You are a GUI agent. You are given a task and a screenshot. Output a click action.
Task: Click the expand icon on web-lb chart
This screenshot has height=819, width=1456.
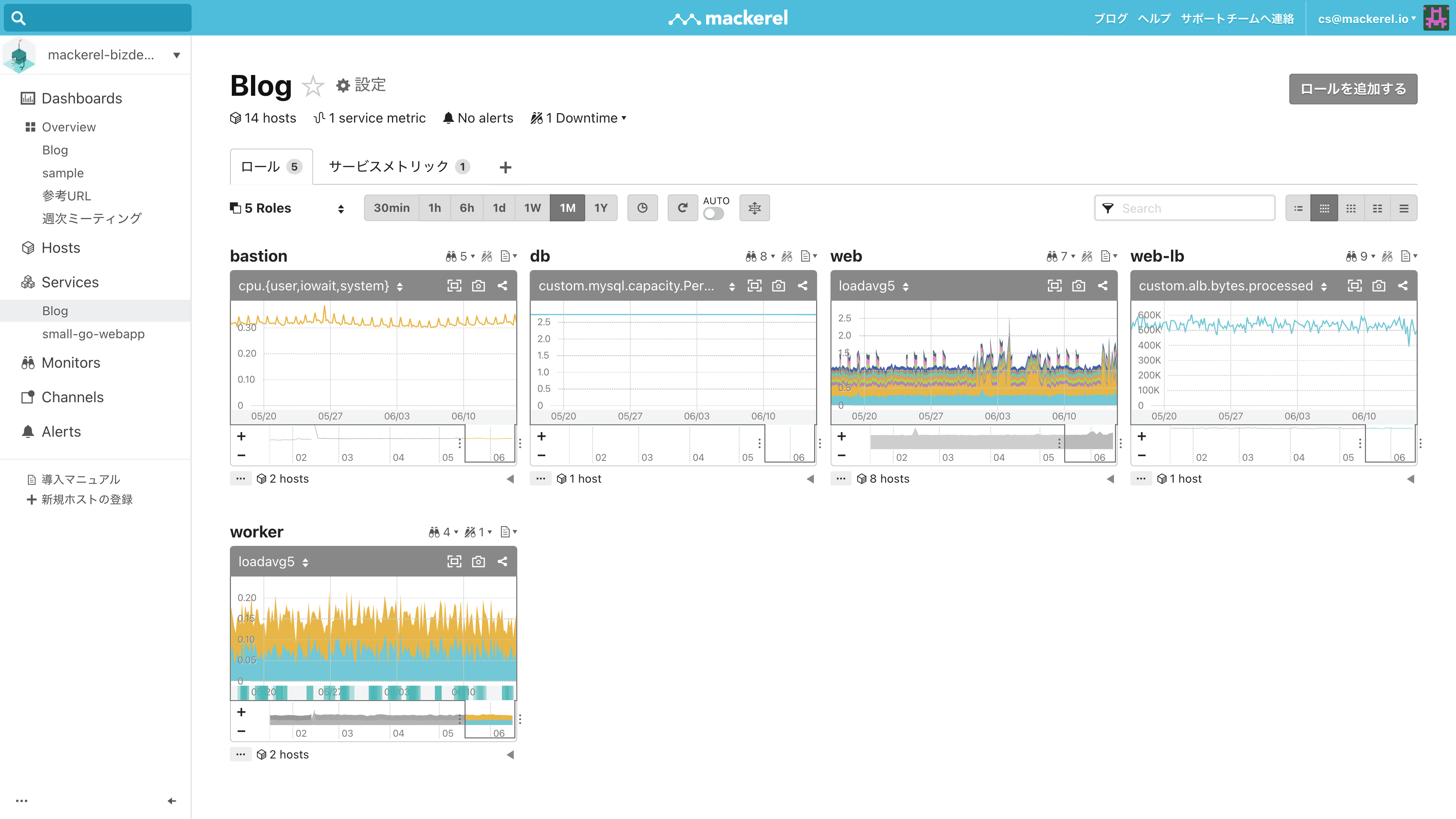click(x=1353, y=286)
